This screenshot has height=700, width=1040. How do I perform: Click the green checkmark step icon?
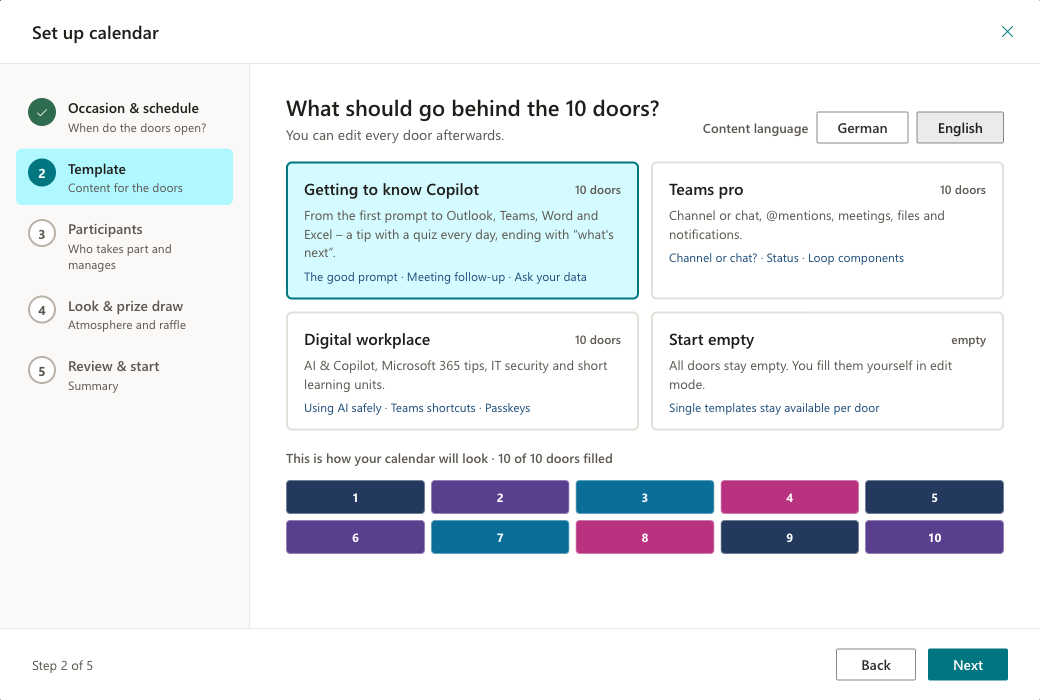tap(42, 112)
